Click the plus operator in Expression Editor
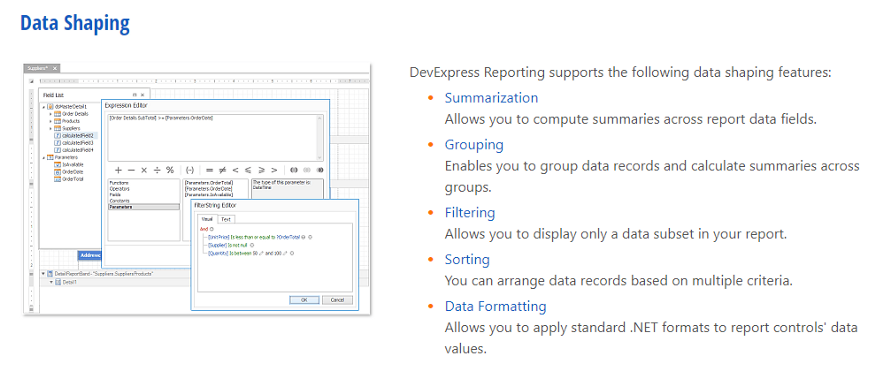 pyautogui.click(x=118, y=170)
